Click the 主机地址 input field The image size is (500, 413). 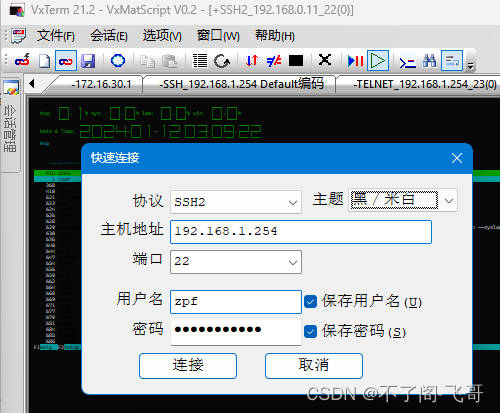(x=301, y=232)
